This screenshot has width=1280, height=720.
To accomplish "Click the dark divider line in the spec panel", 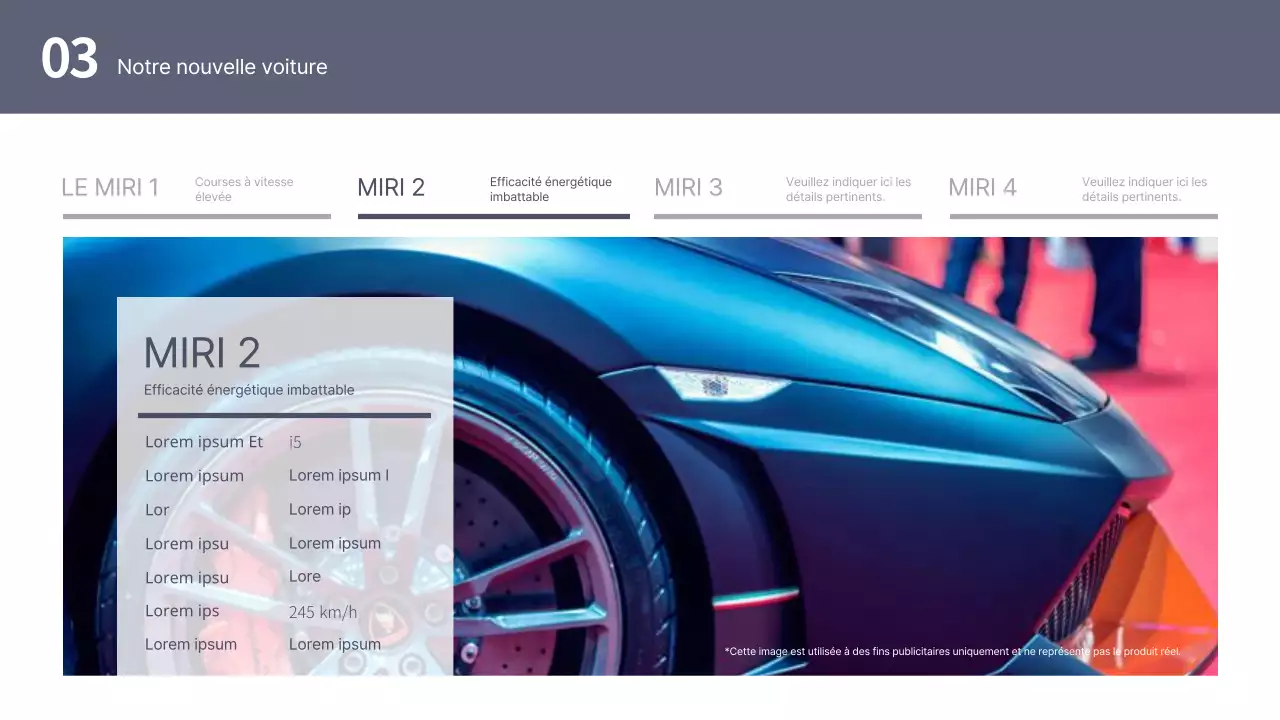I will tap(284, 415).
